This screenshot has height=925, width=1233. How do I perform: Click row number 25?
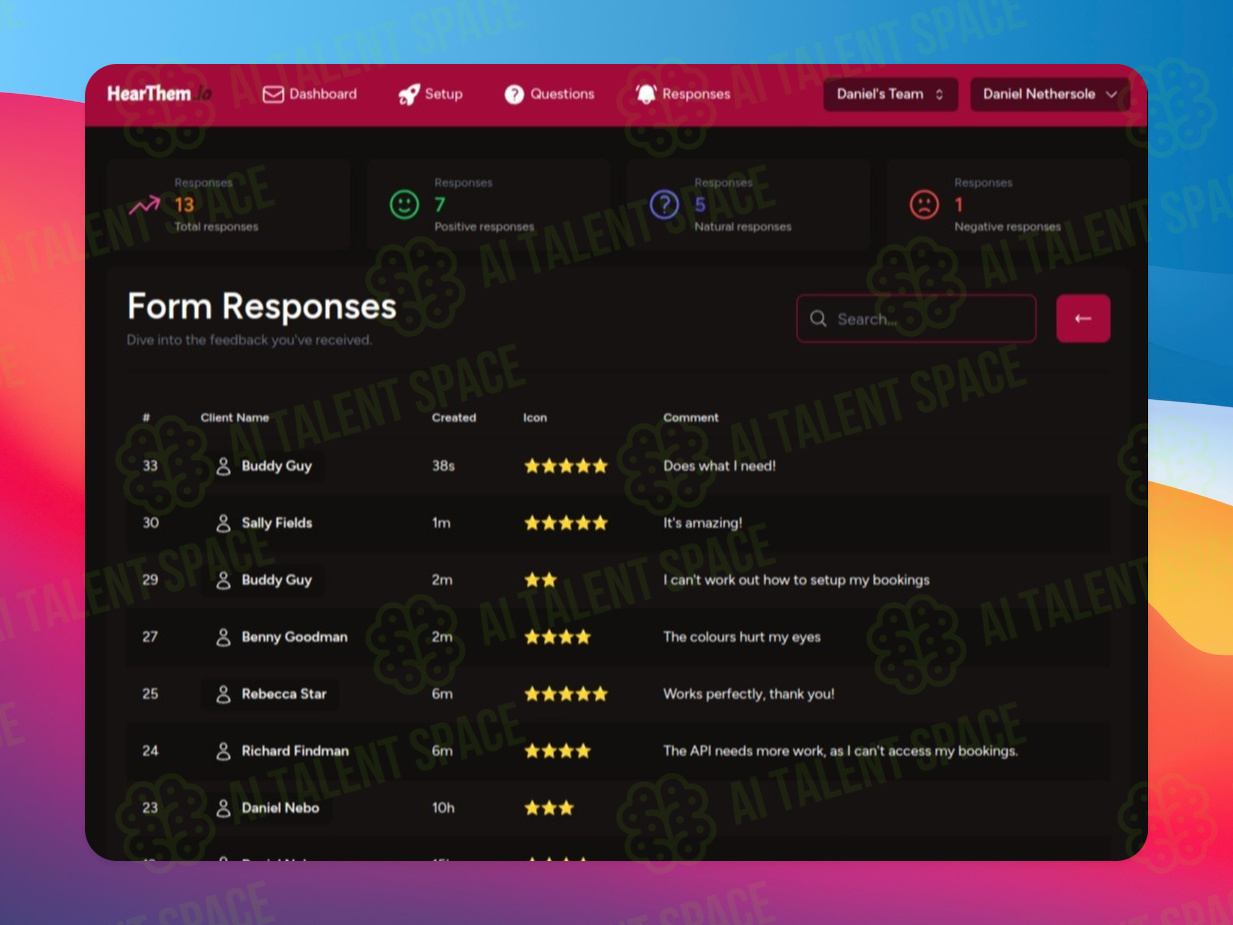[150, 694]
